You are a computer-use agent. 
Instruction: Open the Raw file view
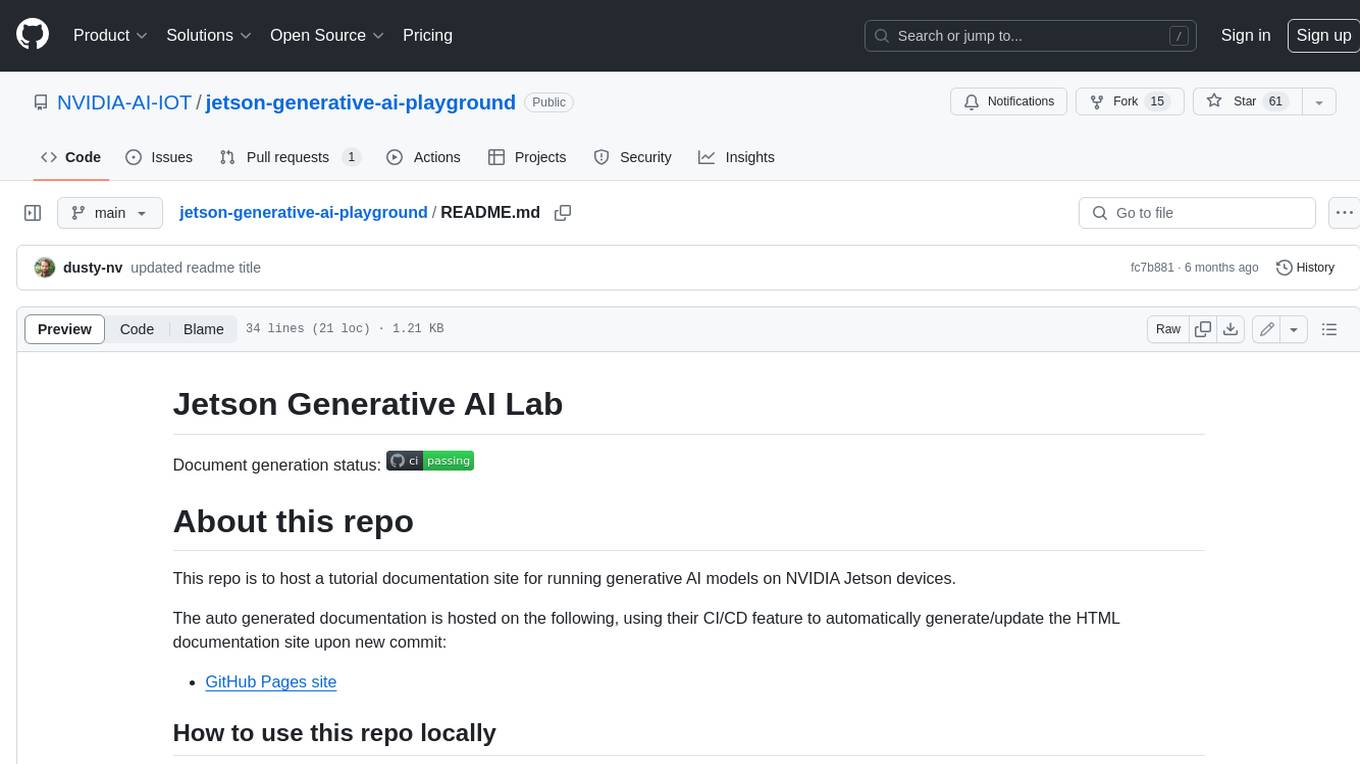(x=1168, y=329)
